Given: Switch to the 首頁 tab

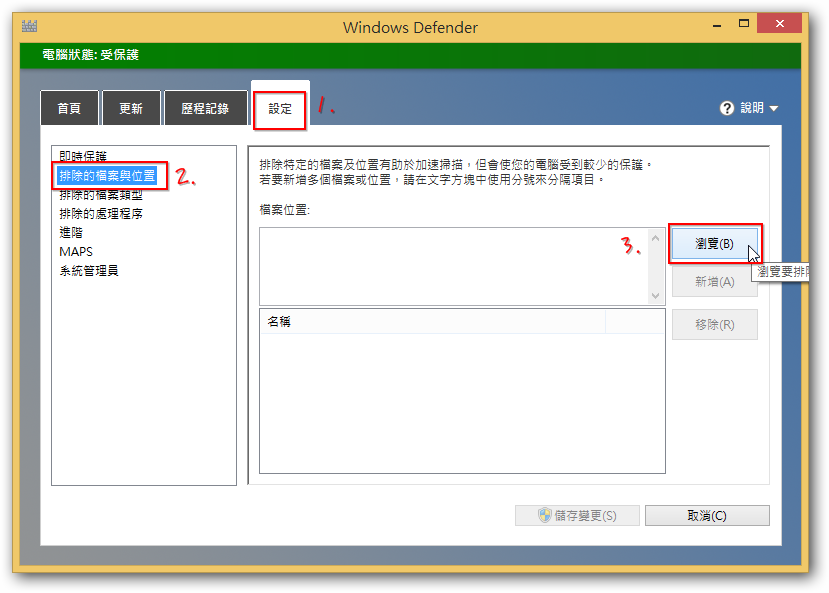Looking at the screenshot, I should 69,109.
